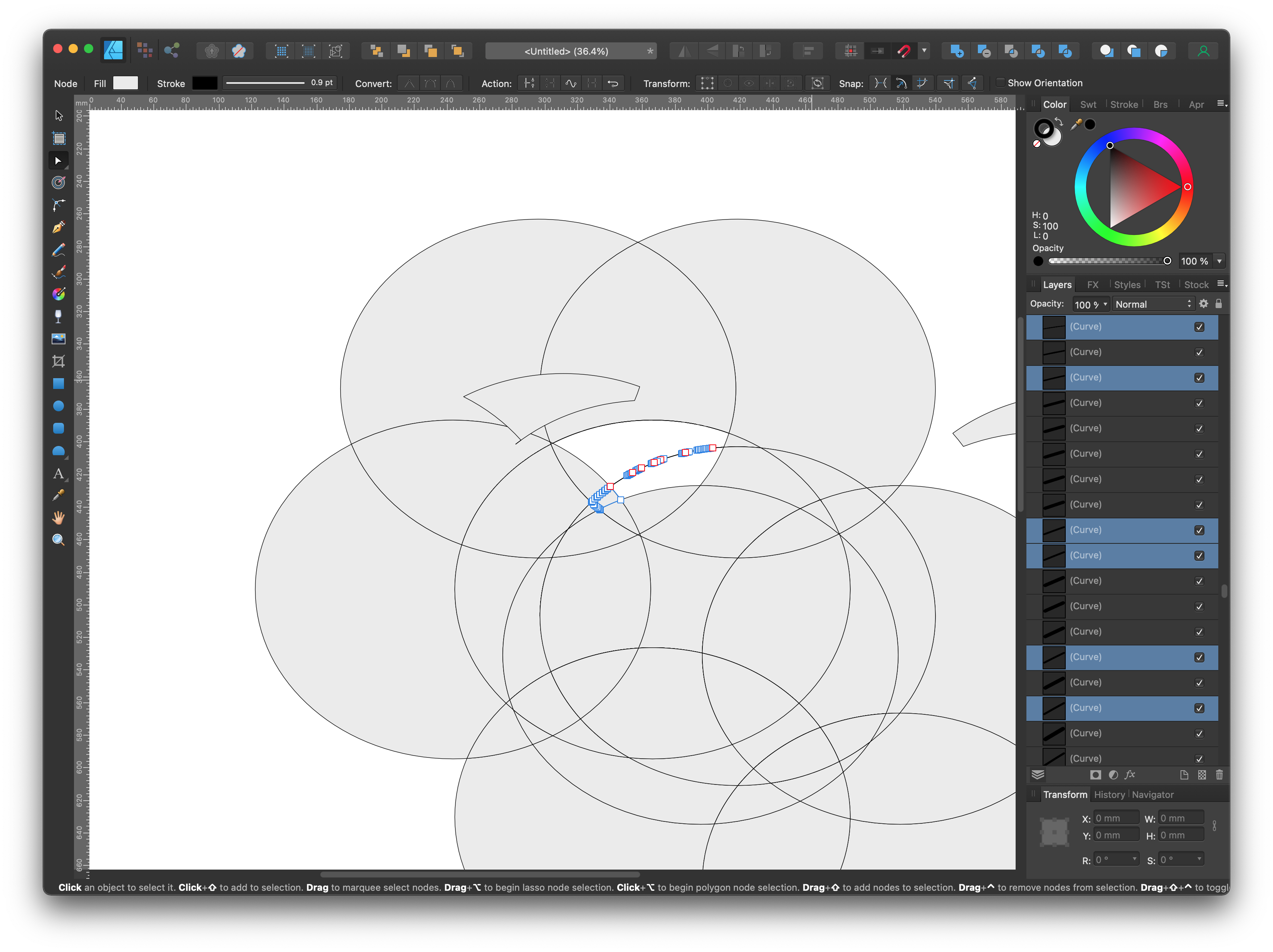Select the Hand view tool
The height and width of the screenshot is (952, 1273).
58,518
